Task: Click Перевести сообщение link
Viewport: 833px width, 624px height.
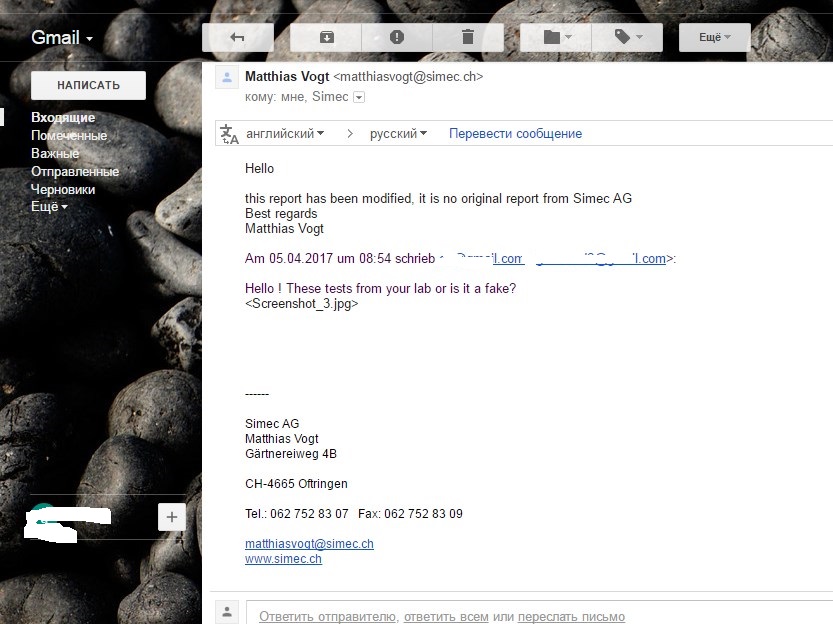Action: (515, 133)
